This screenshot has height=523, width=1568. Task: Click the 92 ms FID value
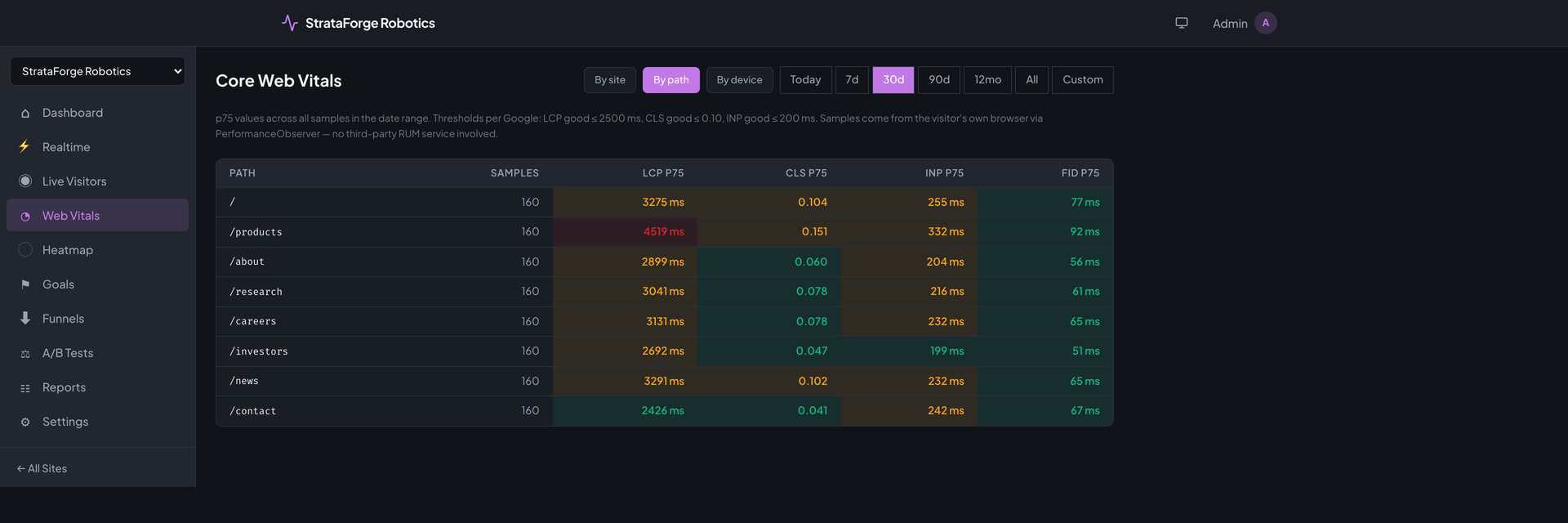pyautogui.click(x=1085, y=232)
